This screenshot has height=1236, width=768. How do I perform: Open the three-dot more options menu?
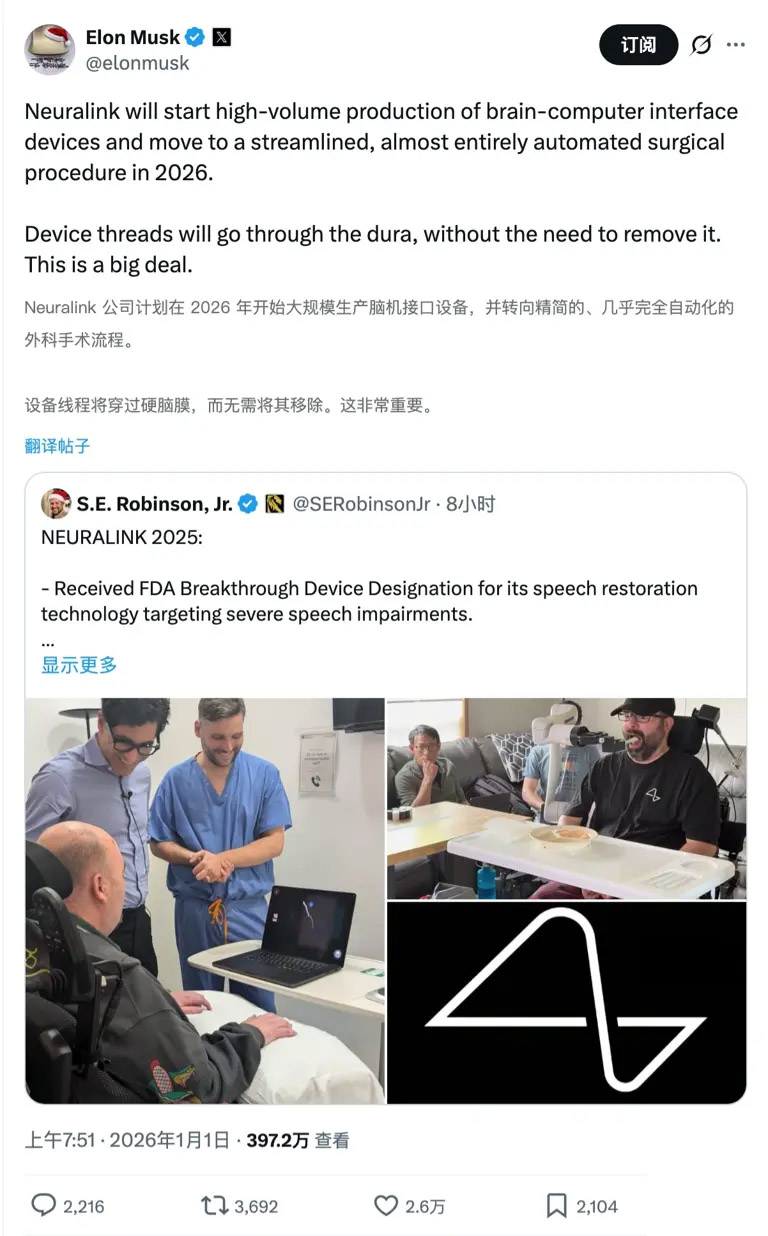[x=736, y=45]
